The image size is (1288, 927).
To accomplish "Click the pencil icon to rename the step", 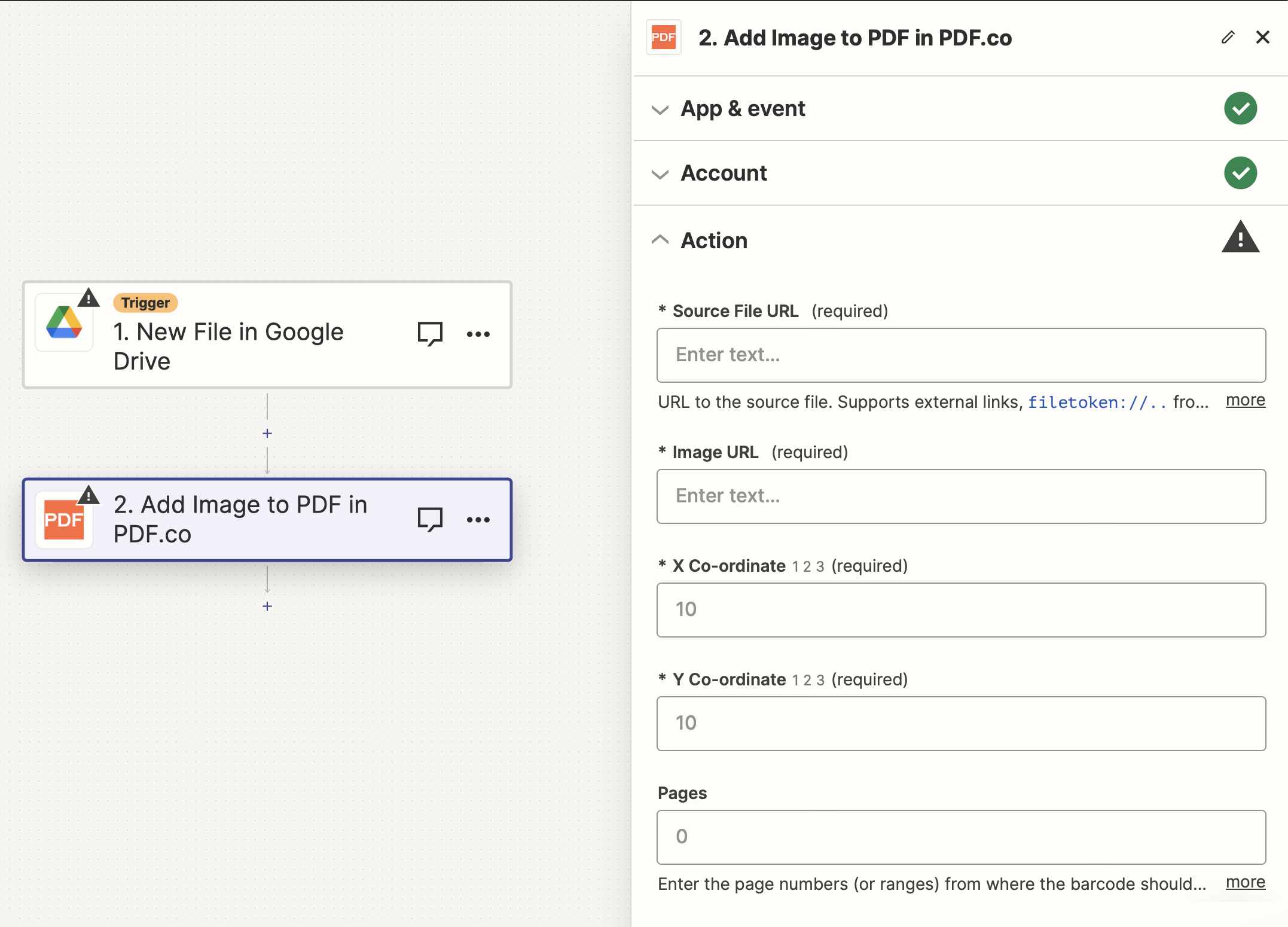I will pos(1228,37).
